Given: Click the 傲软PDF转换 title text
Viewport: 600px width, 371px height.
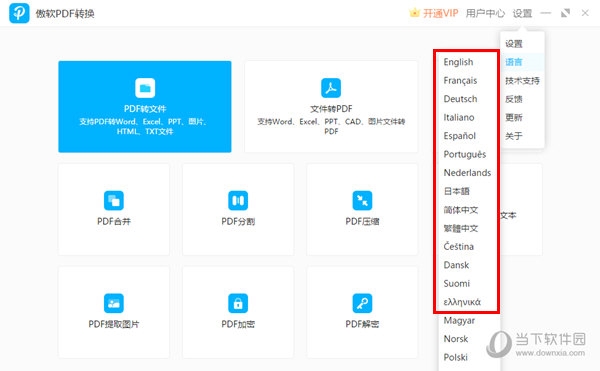Looking at the screenshot, I should point(65,14).
